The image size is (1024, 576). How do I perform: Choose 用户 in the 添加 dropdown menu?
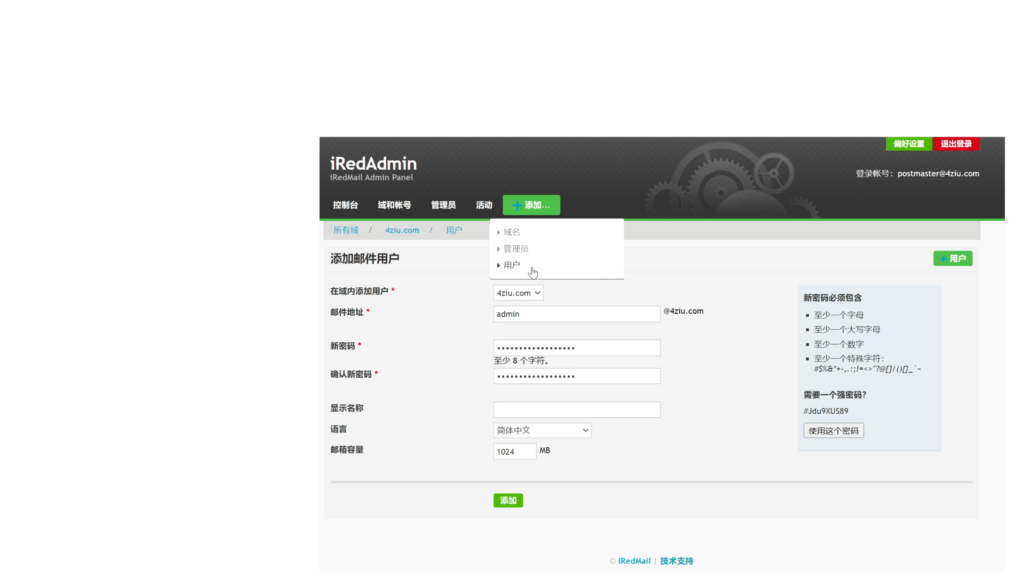(511, 265)
